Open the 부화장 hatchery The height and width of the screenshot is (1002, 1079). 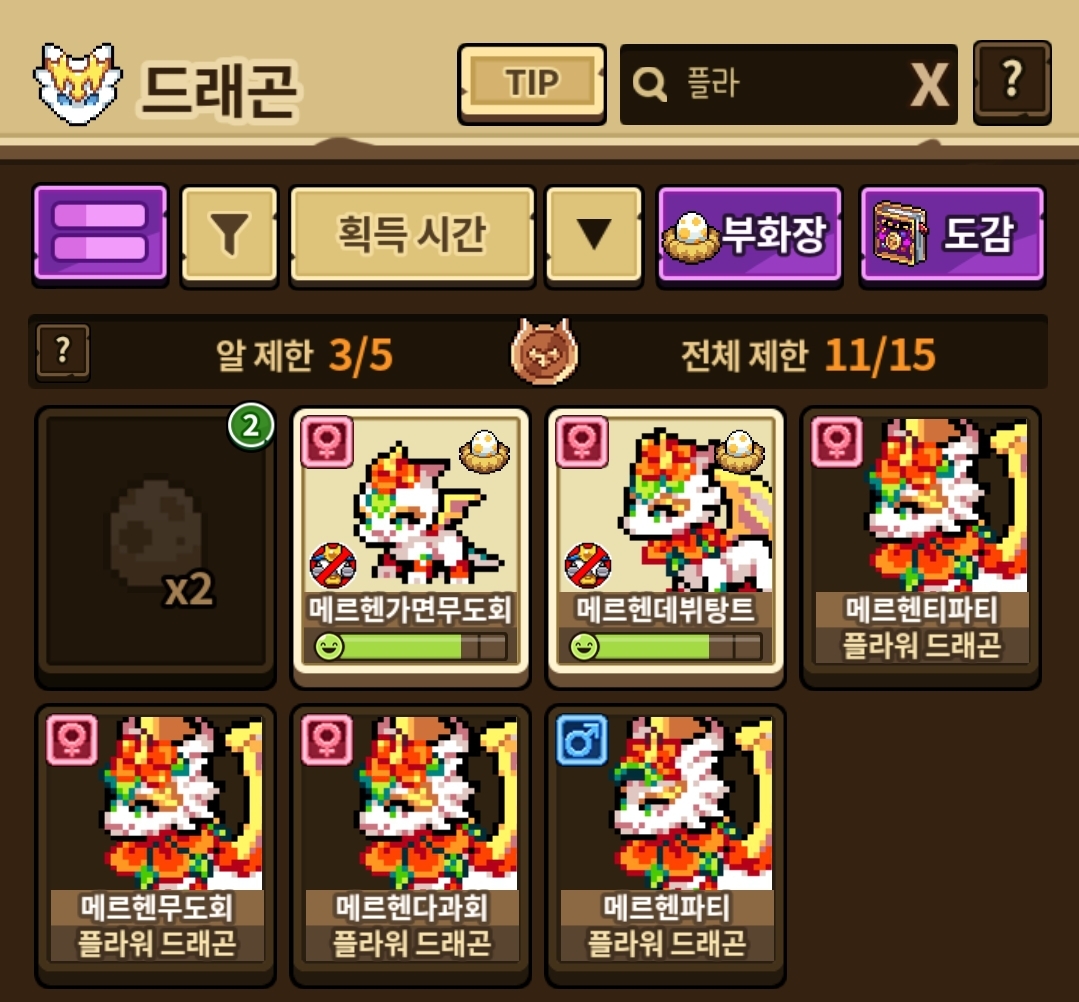click(749, 235)
